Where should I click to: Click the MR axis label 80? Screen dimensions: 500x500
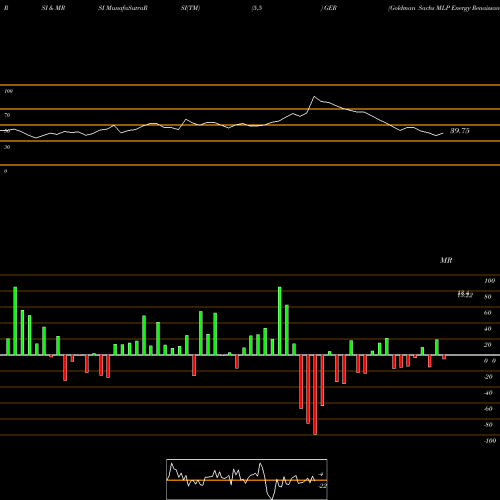point(488,297)
